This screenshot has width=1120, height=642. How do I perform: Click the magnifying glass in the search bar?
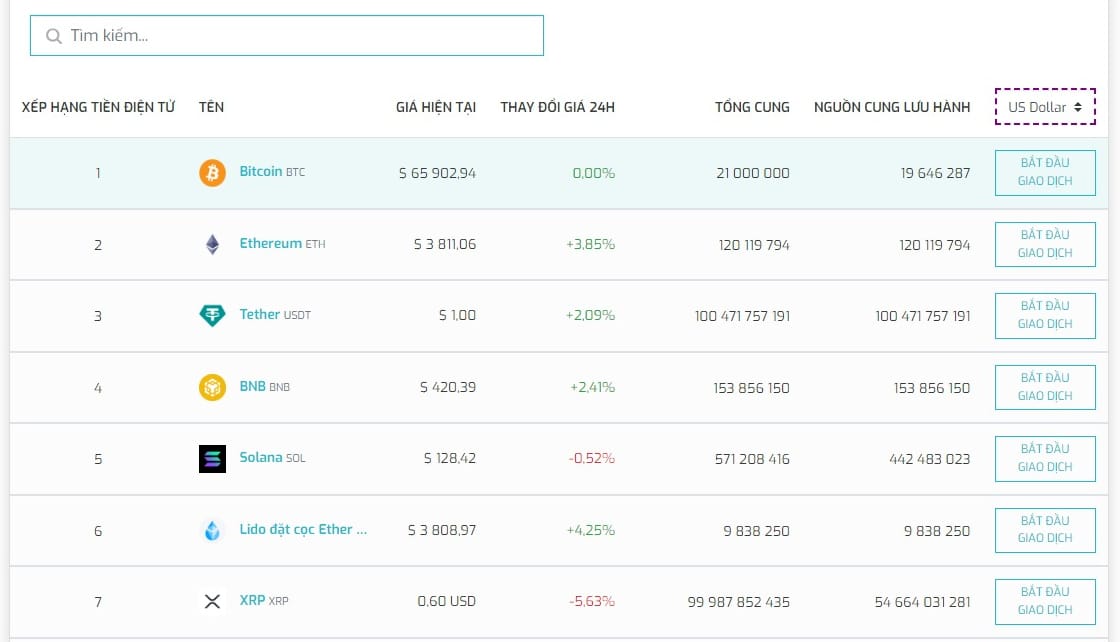[53, 35]
